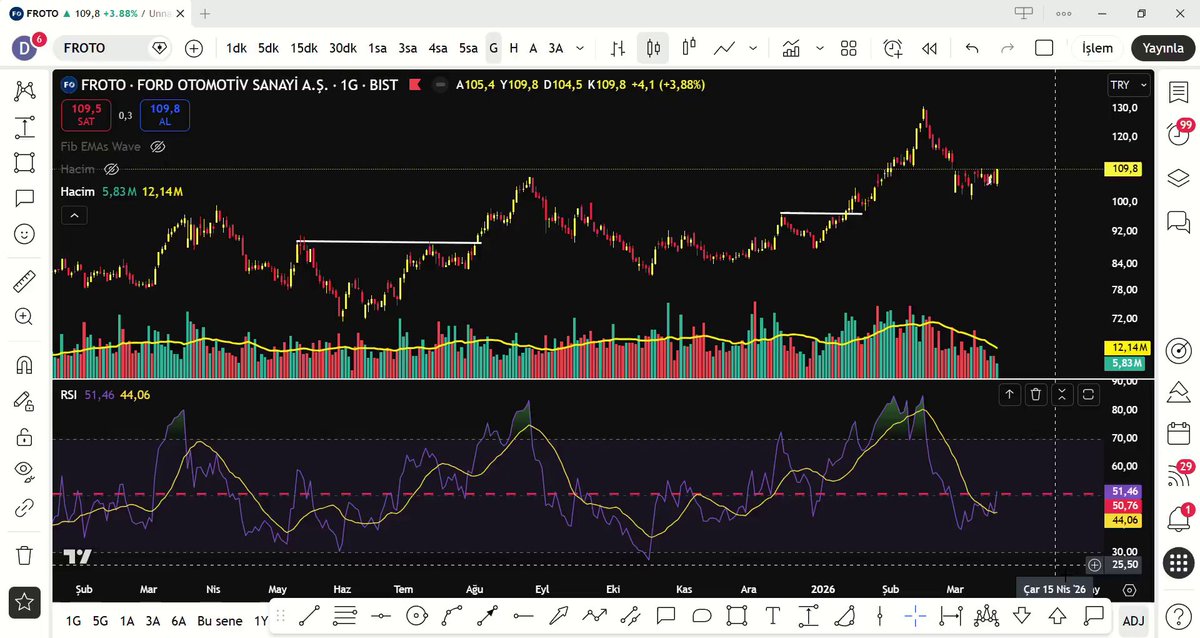This screenshot has height=638, width=1200.
Task: Click the İşlem button
Action: pos(1097,48)
